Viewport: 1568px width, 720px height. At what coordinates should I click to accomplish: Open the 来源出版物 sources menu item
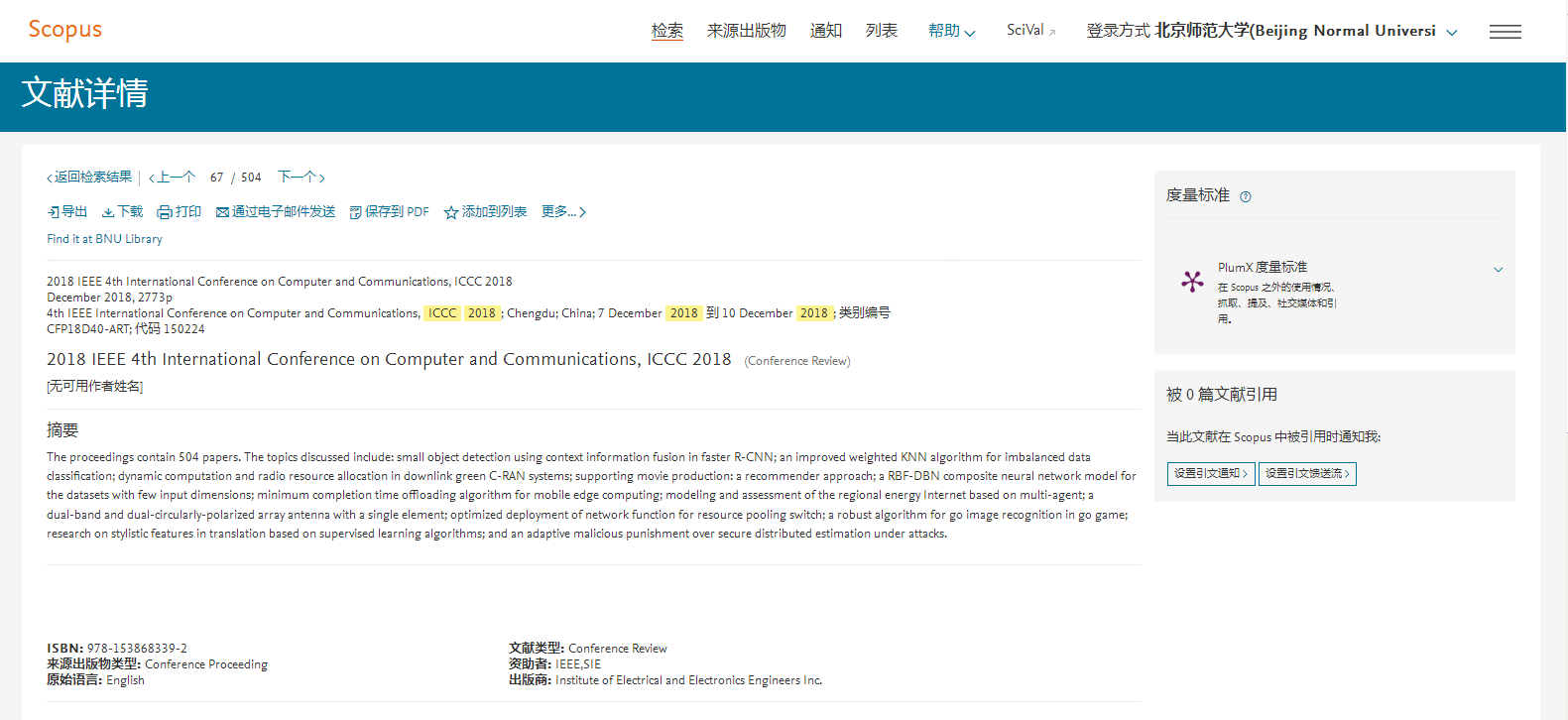[x=746, y=31]
